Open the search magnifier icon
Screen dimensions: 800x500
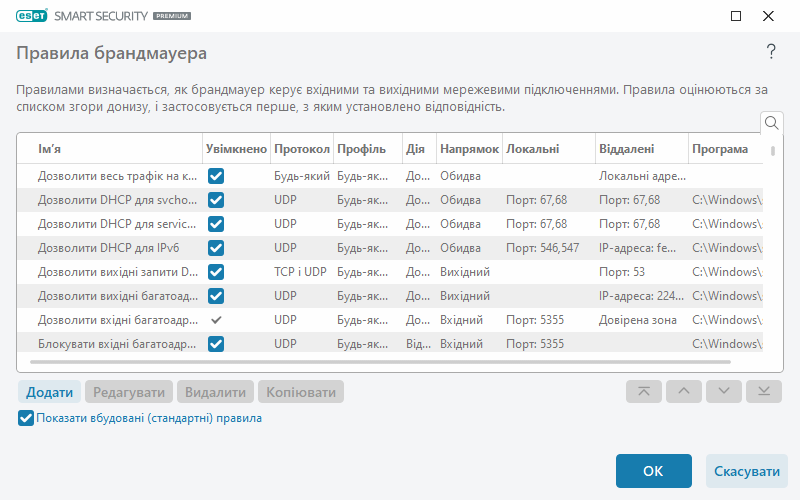[771, 123]
